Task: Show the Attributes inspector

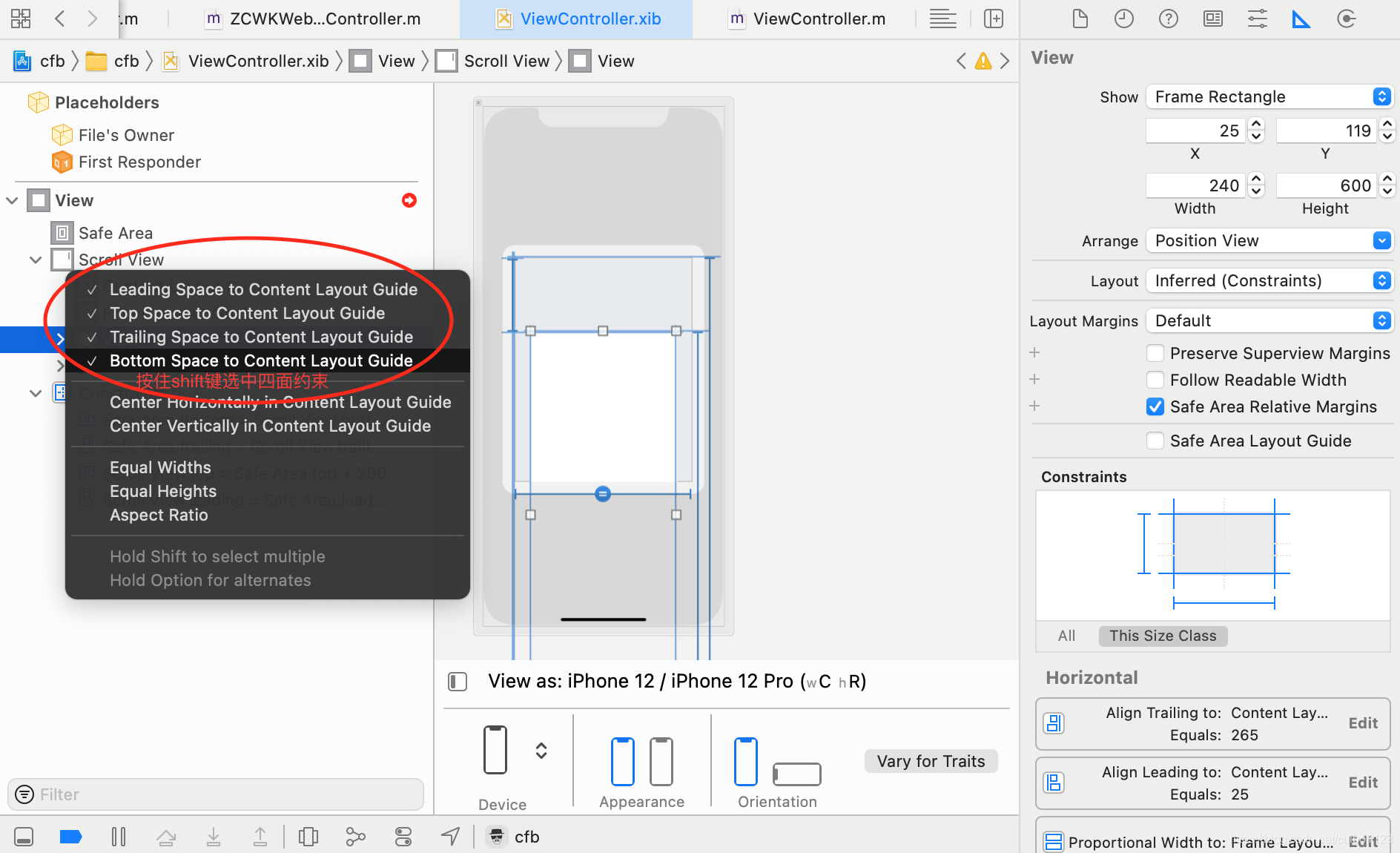Action: point(1258,19)
